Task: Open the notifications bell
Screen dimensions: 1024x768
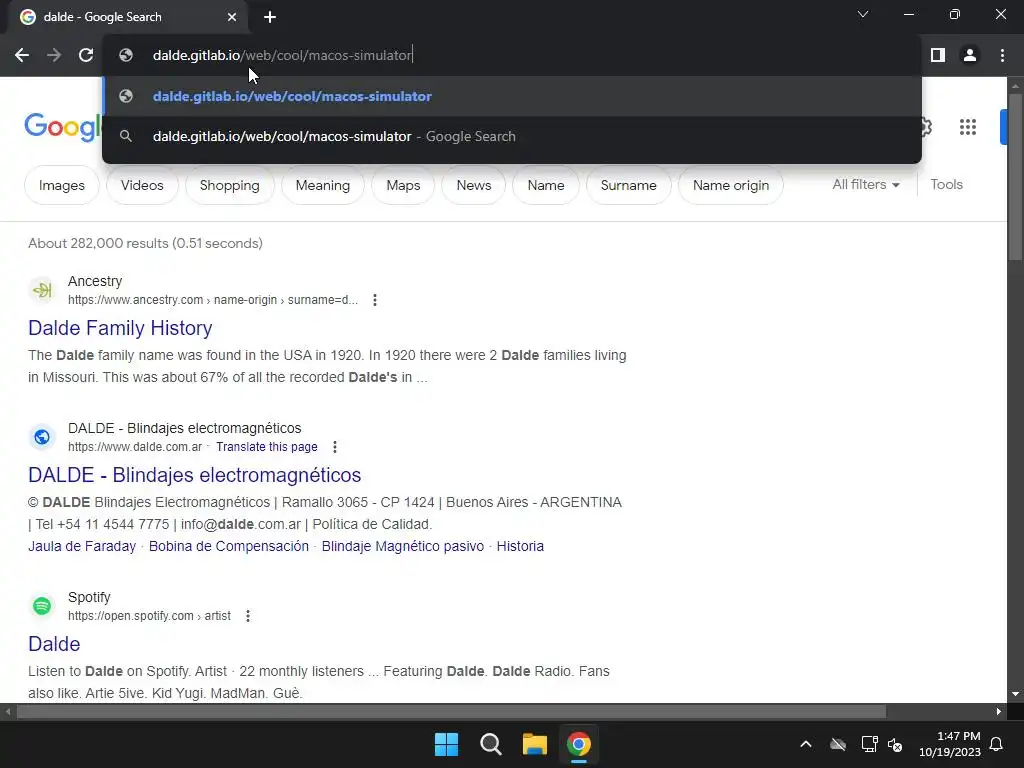Action: coord(997,744)
